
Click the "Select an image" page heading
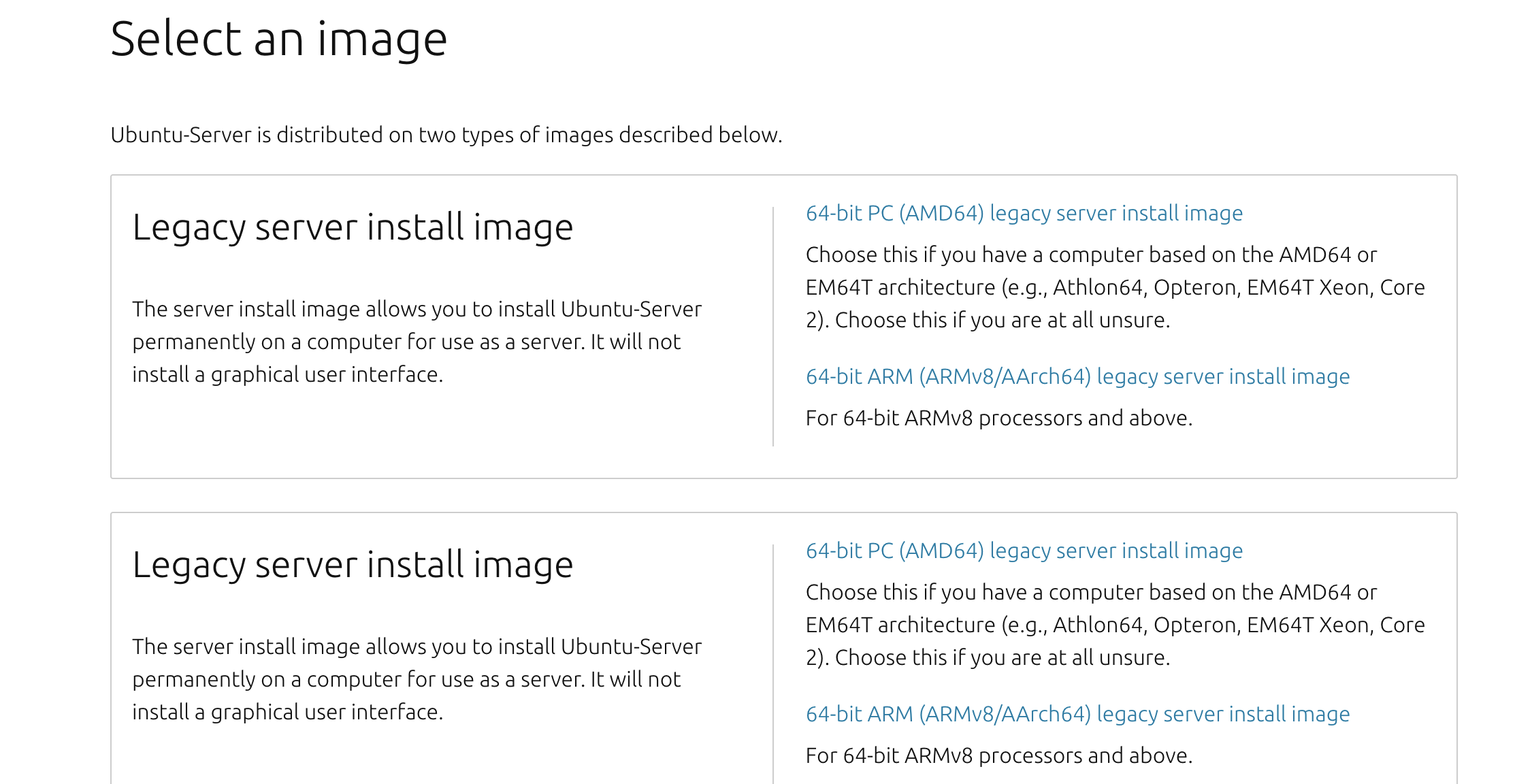click(279, 39)
